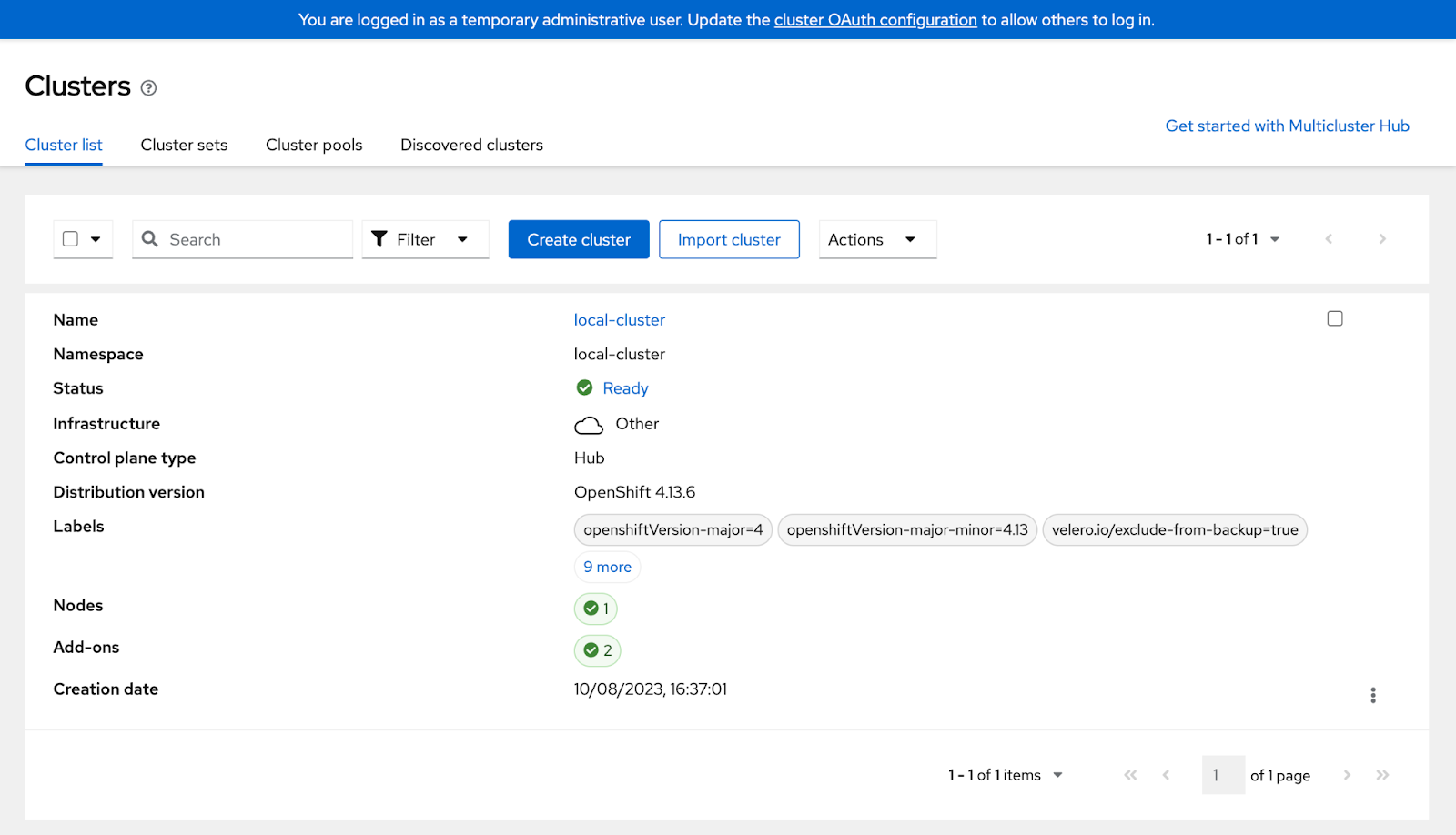Click the Nodes healthy count badge
This screenshot has height=835, width=1456.
pos(595,609)
